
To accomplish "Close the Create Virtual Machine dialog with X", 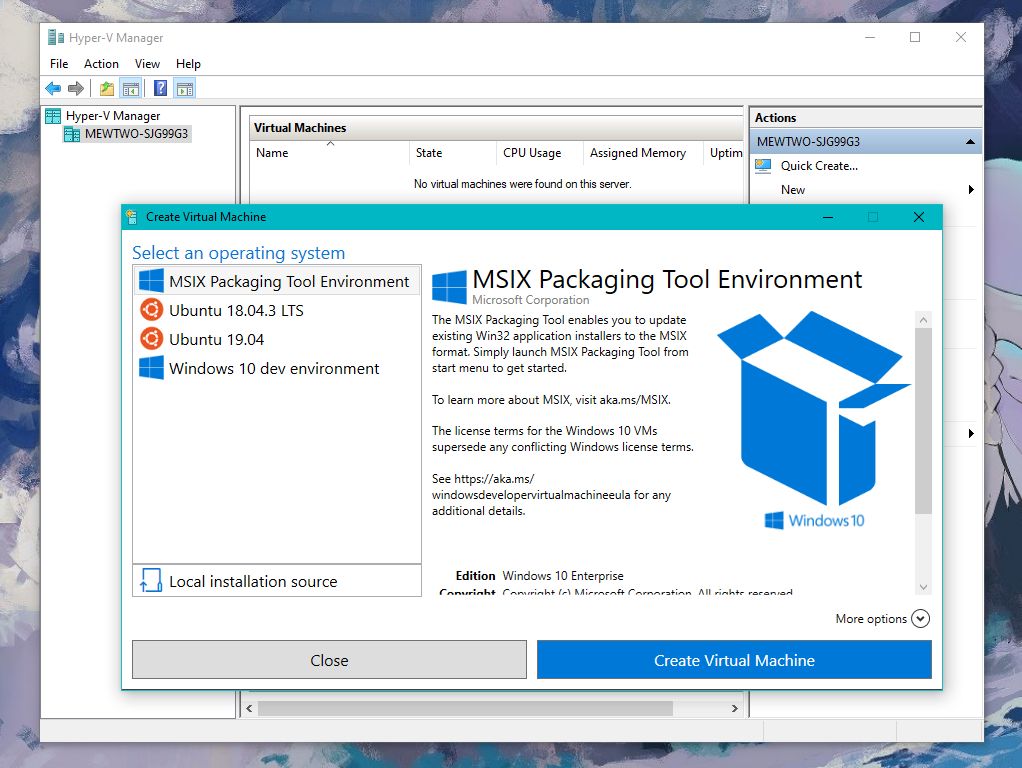I will (x=918, y=217).
